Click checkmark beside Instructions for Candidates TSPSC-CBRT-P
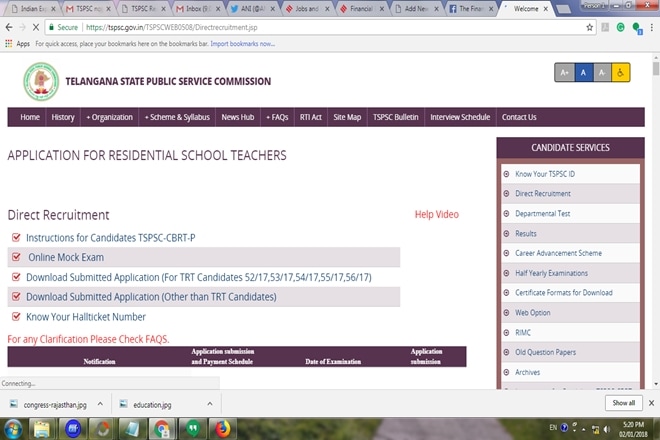 [16, 237]
